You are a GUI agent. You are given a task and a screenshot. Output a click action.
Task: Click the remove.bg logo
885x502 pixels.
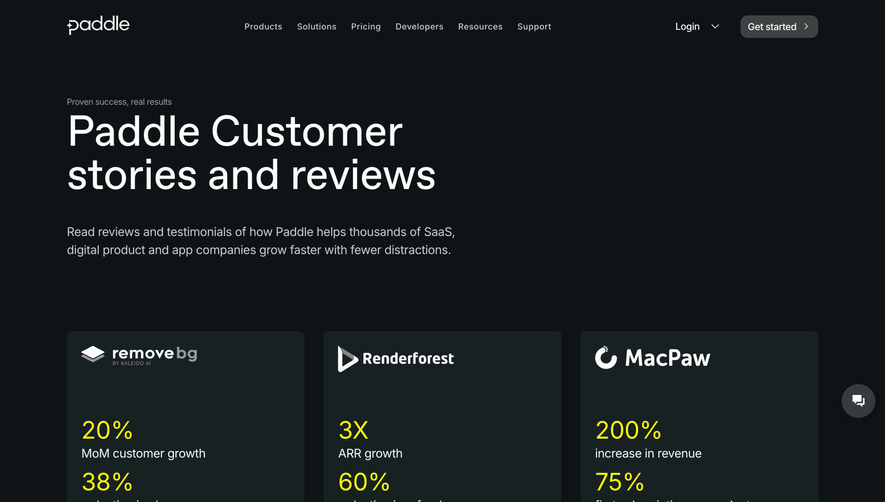tap(139, 355)
